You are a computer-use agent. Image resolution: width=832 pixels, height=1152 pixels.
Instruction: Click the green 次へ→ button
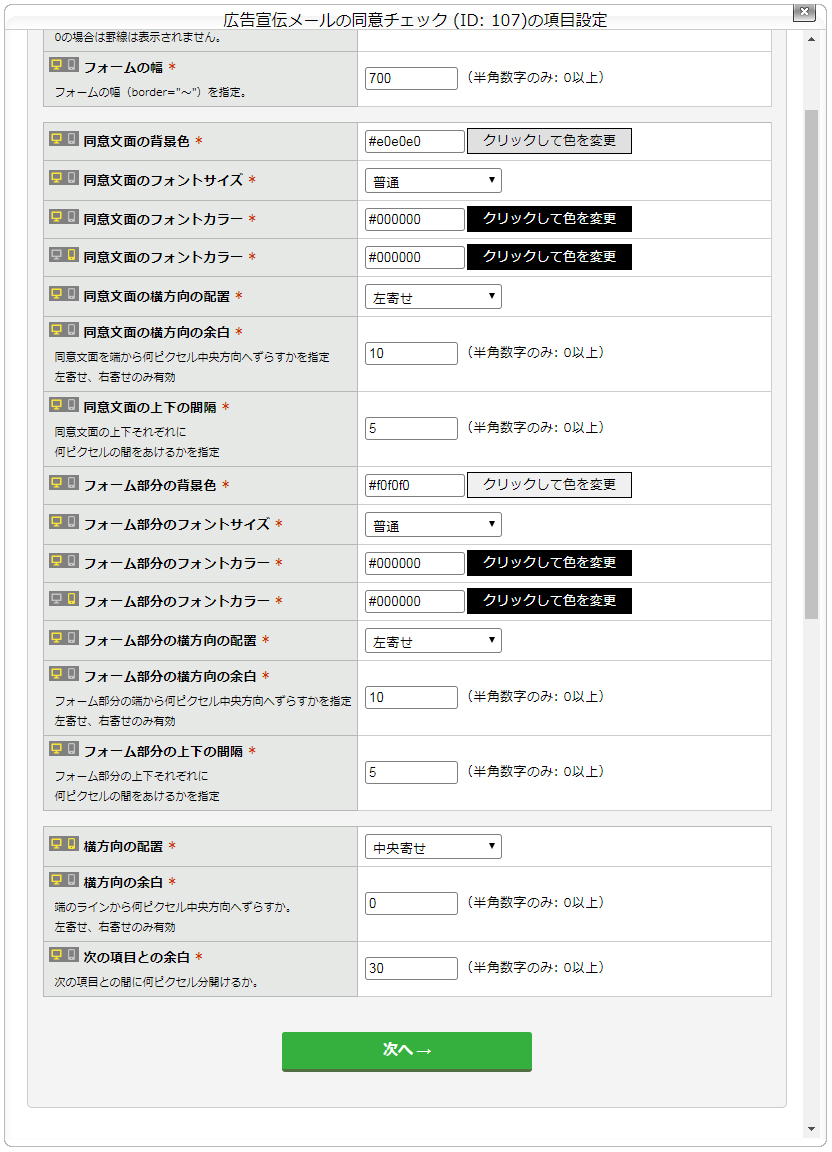click(x=406, y=1051)
